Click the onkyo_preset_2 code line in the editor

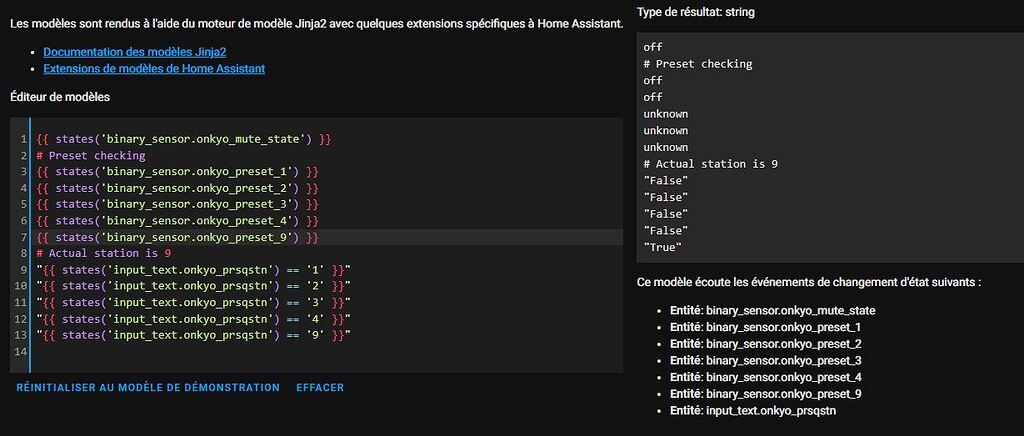[x=177, y=188]
